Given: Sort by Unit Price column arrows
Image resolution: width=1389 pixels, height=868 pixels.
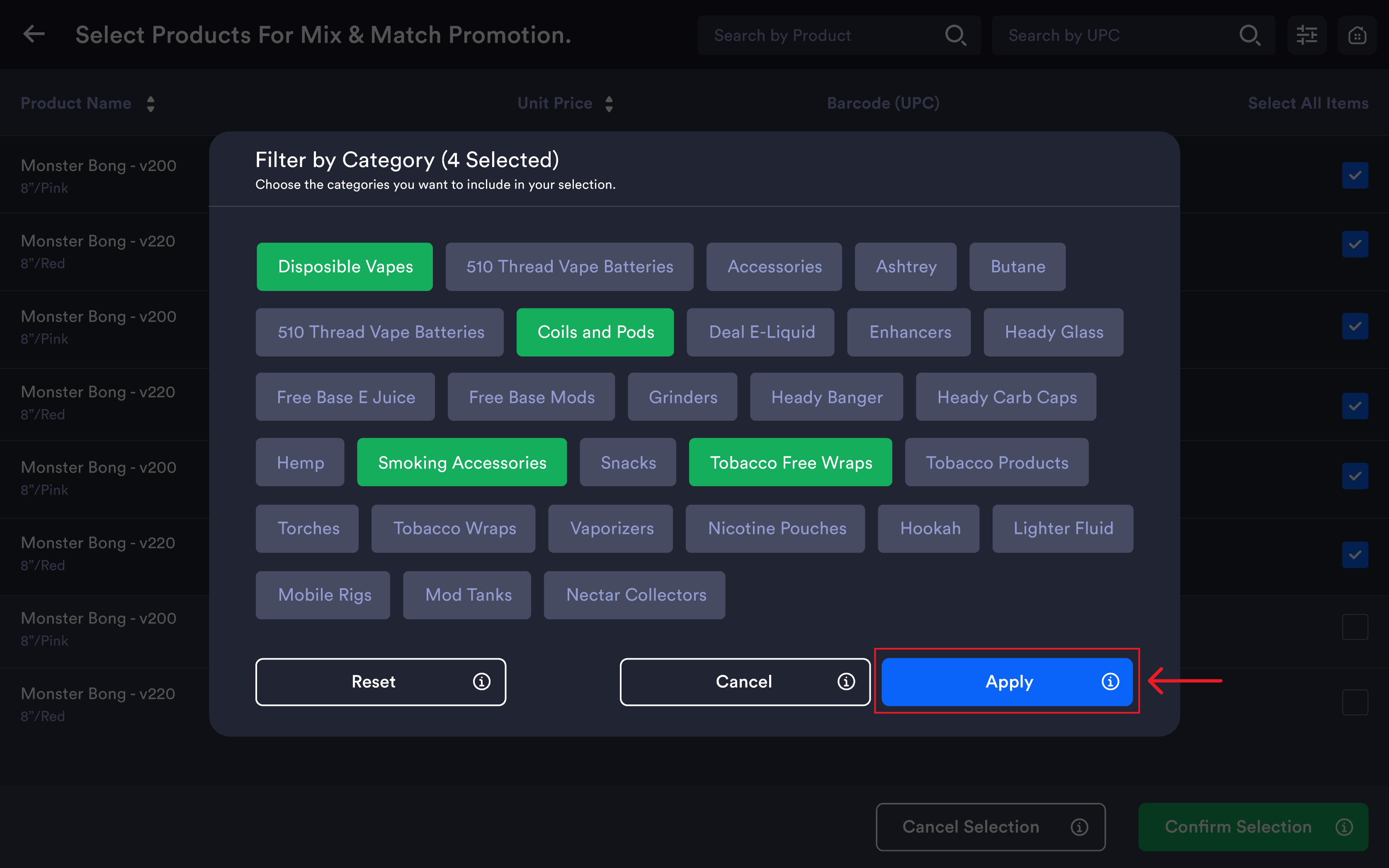Looking at the screenshot, I should coord(609,104).
